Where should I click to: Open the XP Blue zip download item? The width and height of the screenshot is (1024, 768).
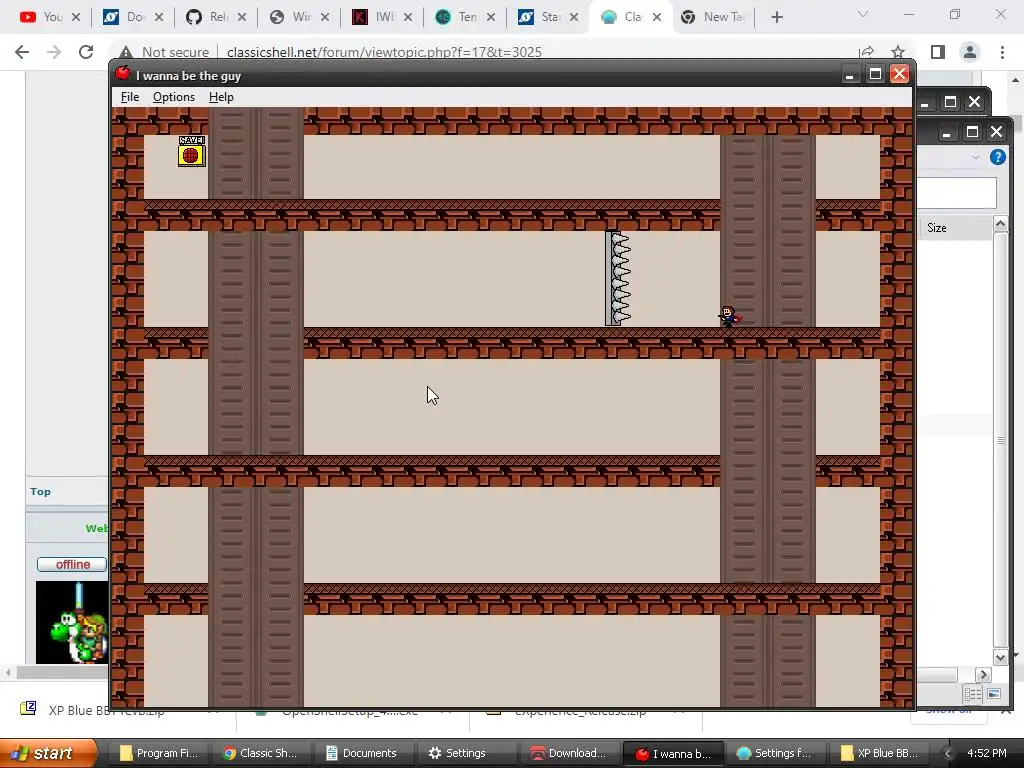pyautogui.click(x=104, y=711)
